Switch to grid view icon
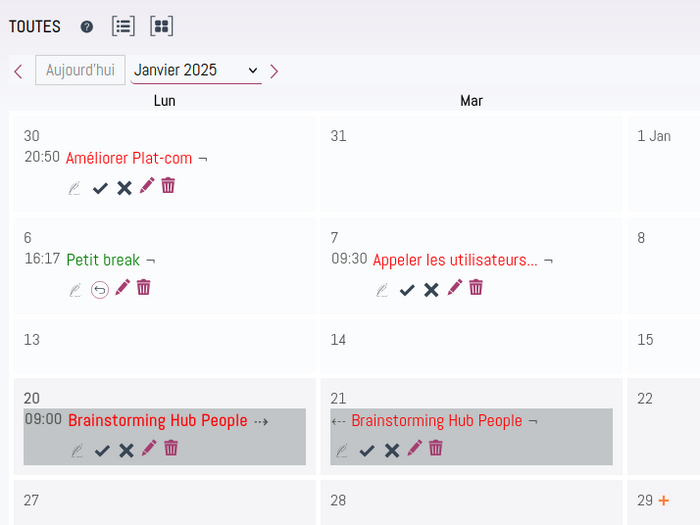The image size is (700, 525). pos(162,26)
